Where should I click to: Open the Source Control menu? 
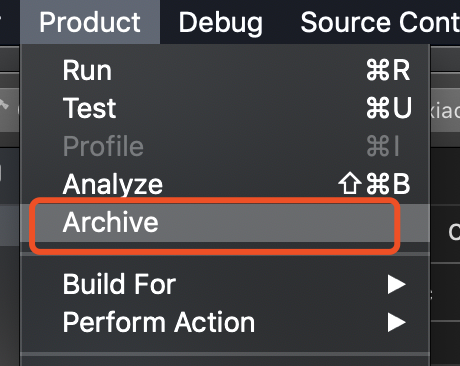point(380,22)
